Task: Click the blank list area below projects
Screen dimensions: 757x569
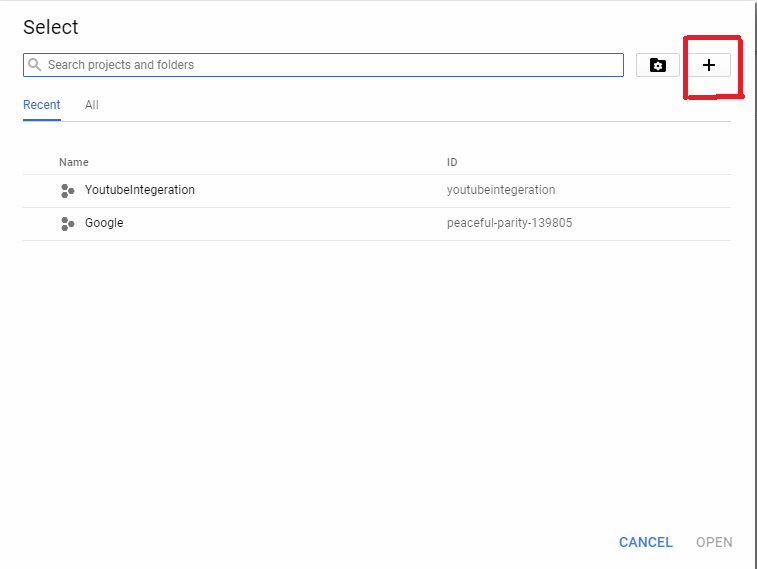Action: click(377, 376)
